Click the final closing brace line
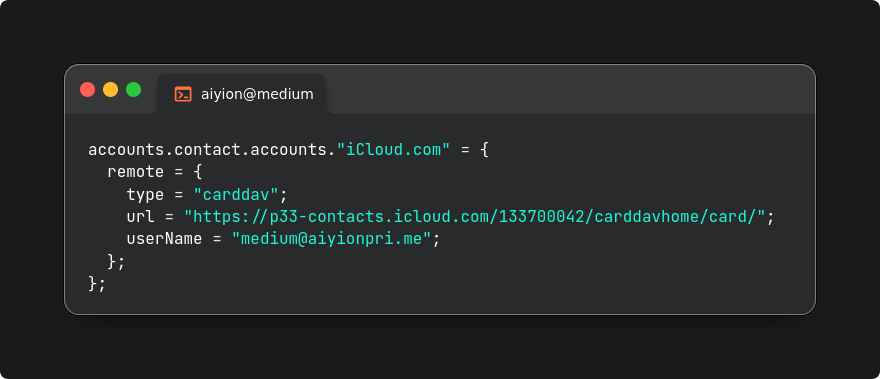The width and height of the screenshot is (880, 379). (x=97, y=283)
